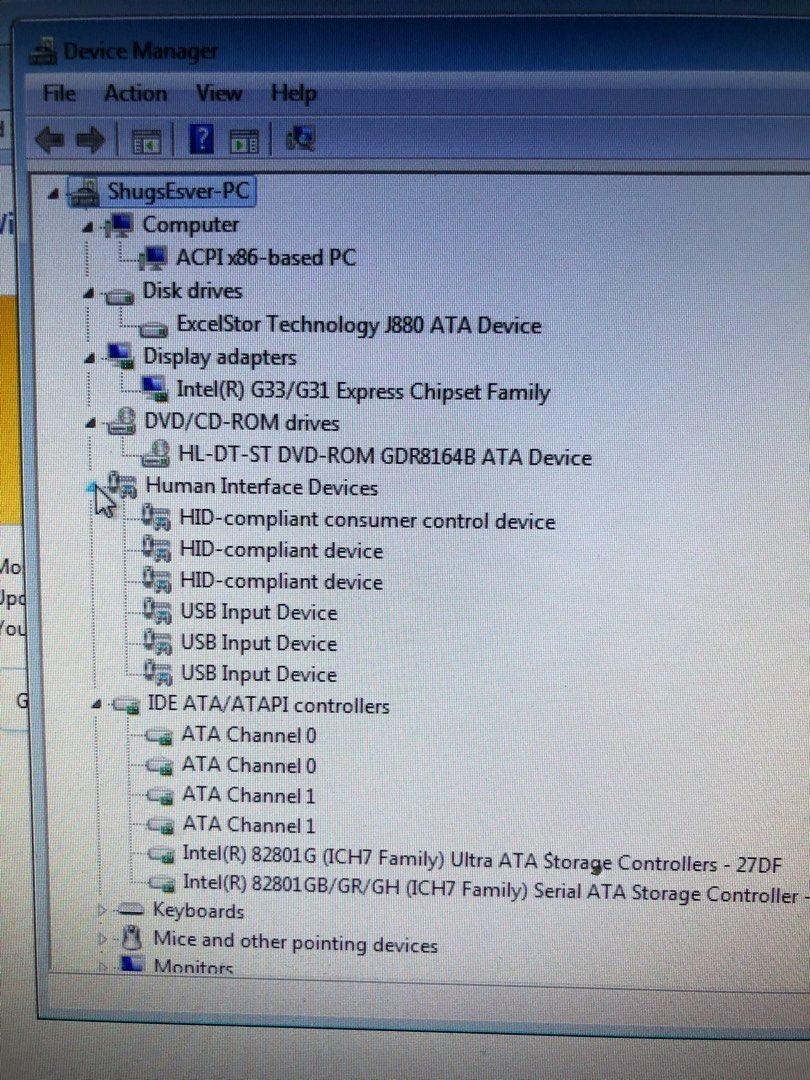Click the Device Manager title bar icon
The image size is (810, 1080).
coord(43,52)
